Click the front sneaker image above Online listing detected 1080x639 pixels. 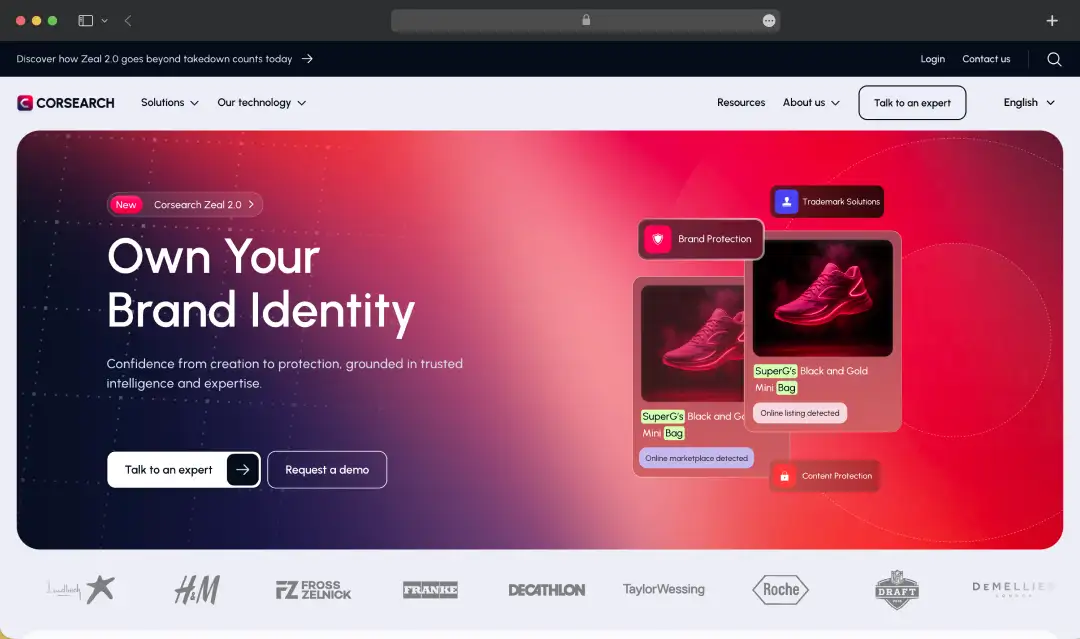(x=822, y=297)
